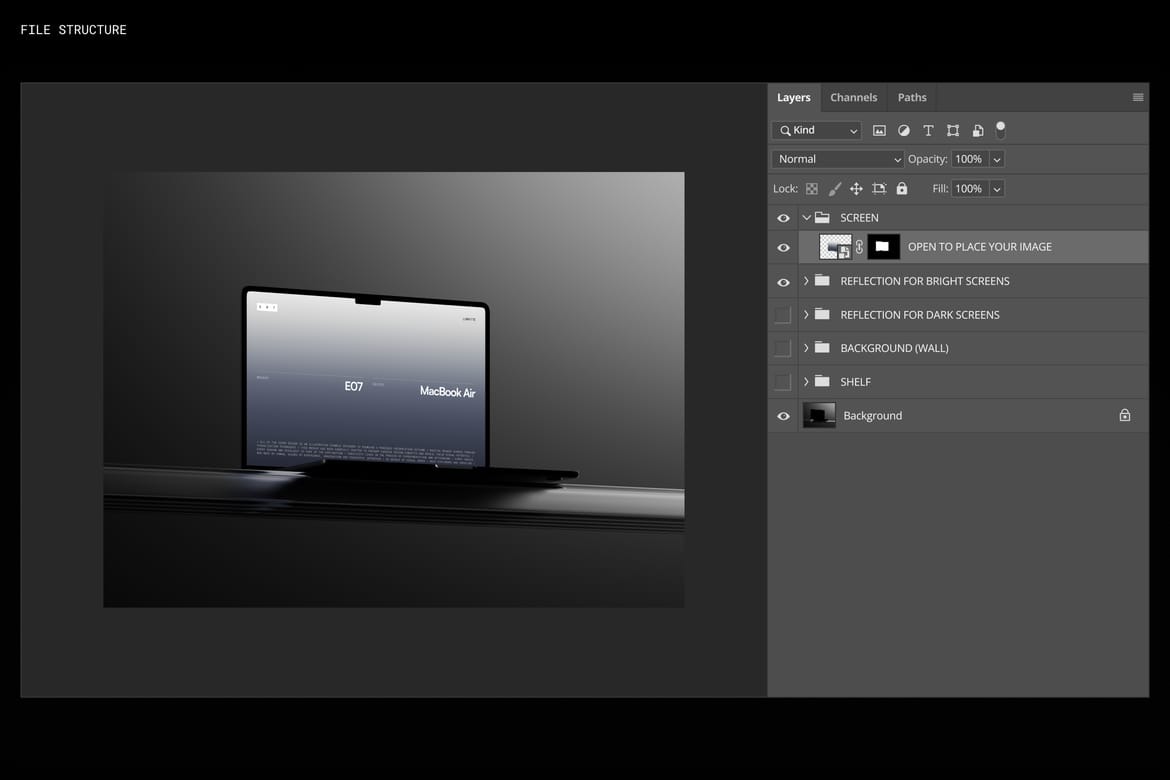Click the MacBook screen in the canvas

(366, 381)
